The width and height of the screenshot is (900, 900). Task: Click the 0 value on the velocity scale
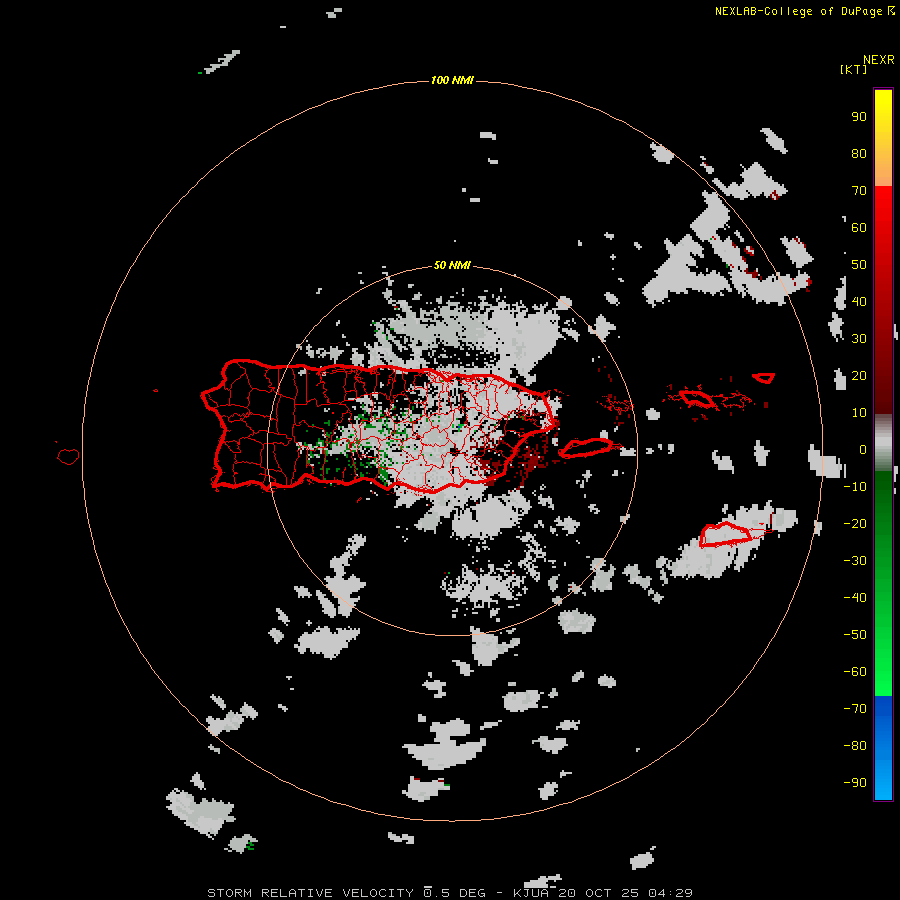863,449
